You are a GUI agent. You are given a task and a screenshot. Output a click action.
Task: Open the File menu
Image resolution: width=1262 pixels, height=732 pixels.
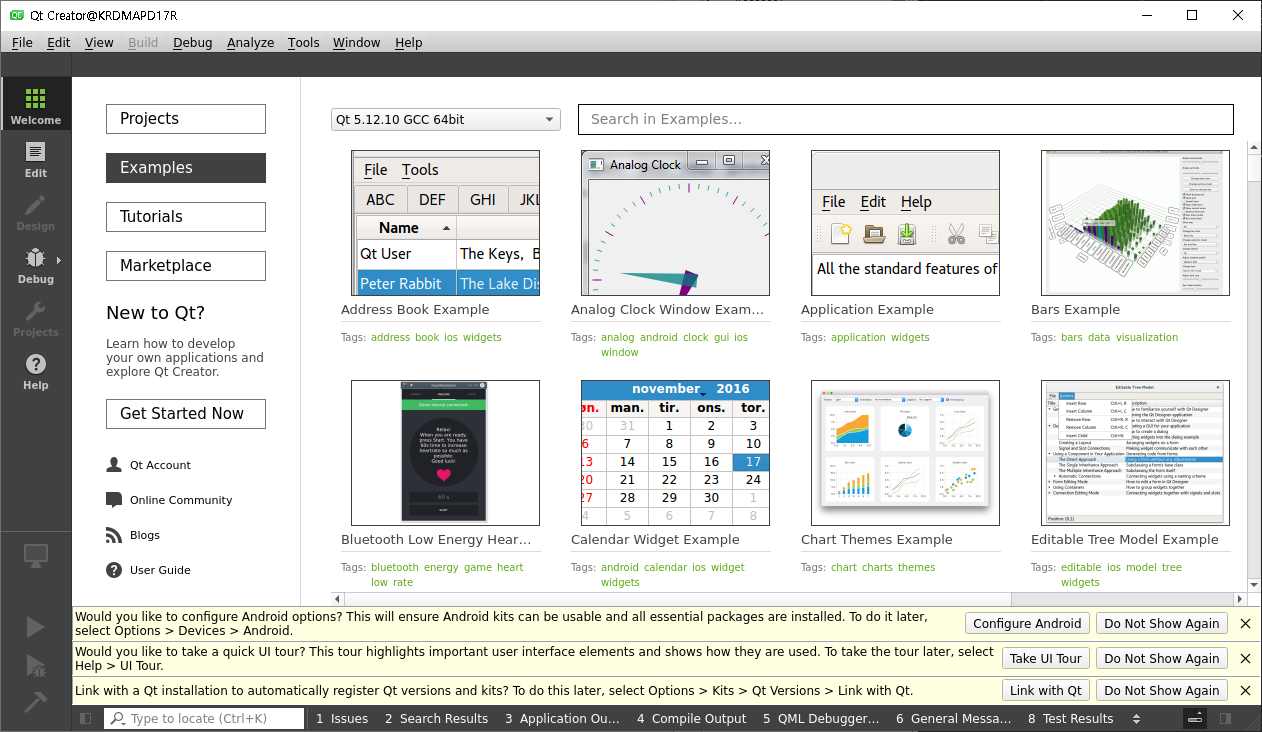(x=22, y=42)
